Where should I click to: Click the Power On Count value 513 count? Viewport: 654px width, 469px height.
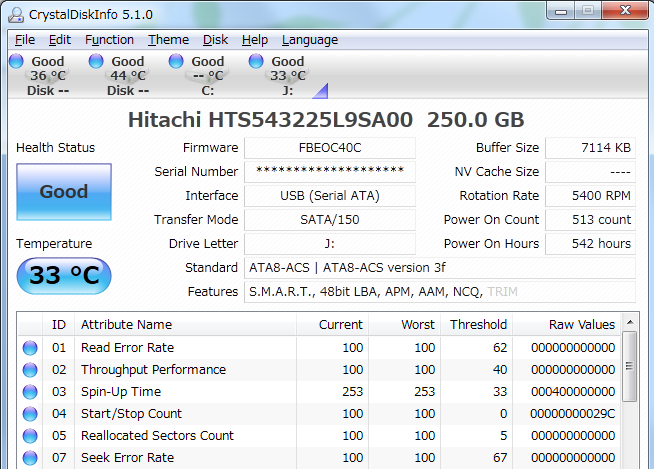[x=591, y=219]
